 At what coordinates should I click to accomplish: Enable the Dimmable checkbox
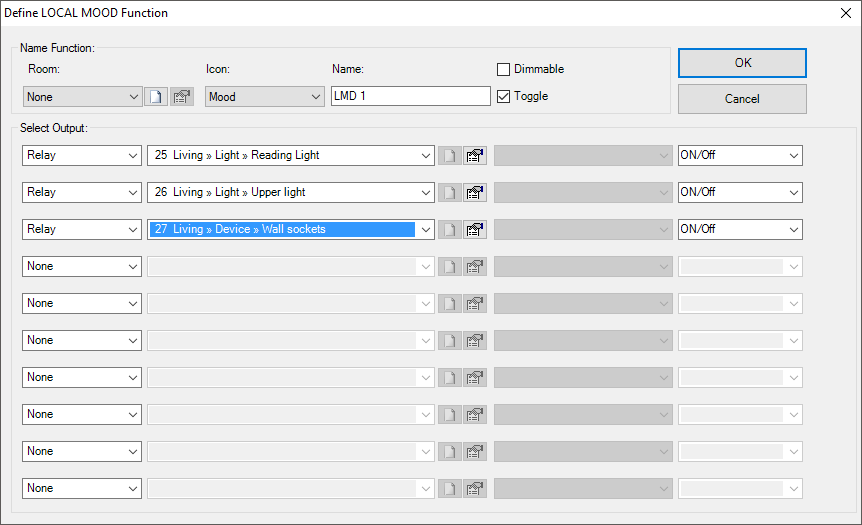tap(504, 69)
